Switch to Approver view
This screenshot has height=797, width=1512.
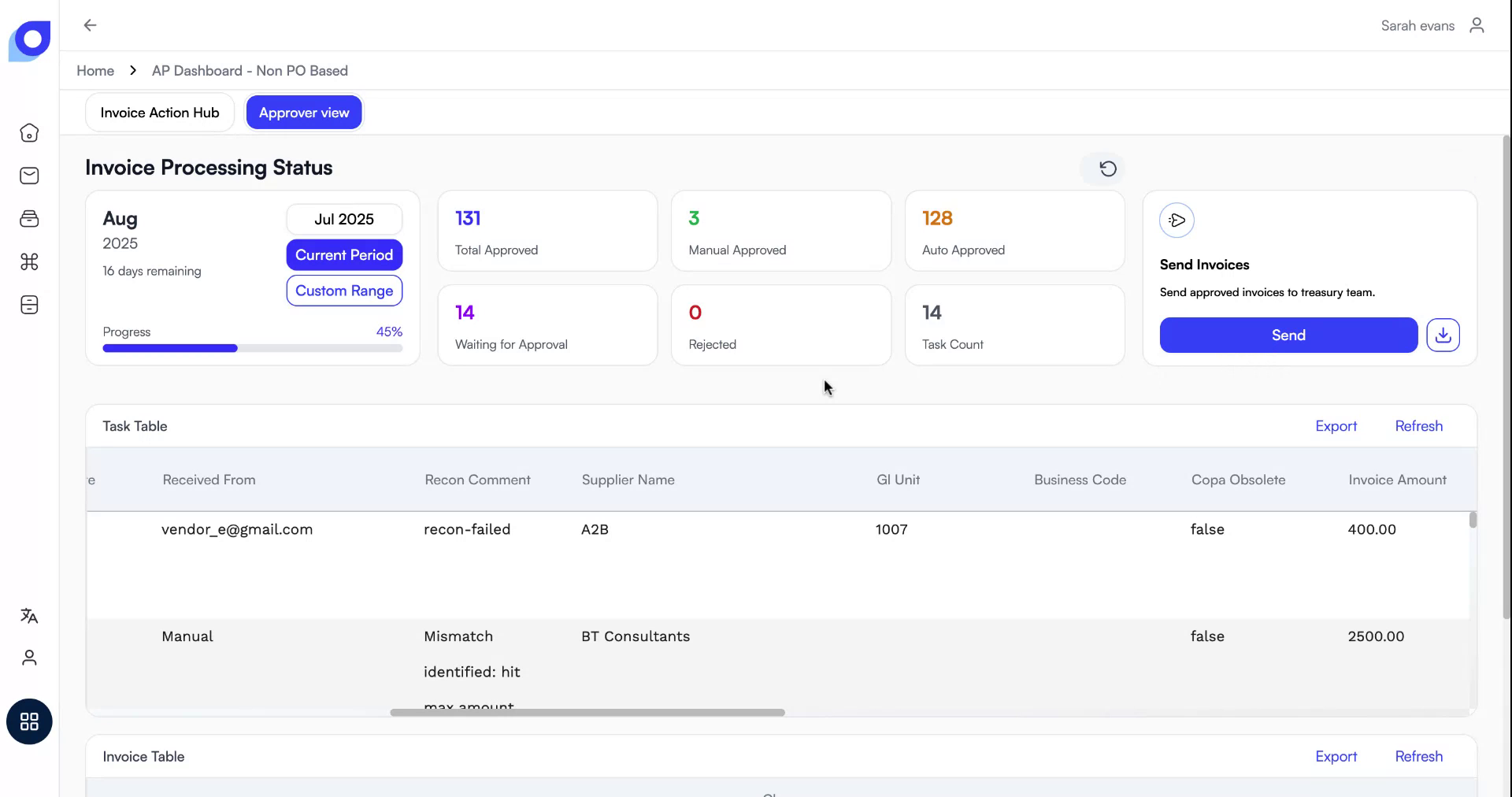(304, 112)
